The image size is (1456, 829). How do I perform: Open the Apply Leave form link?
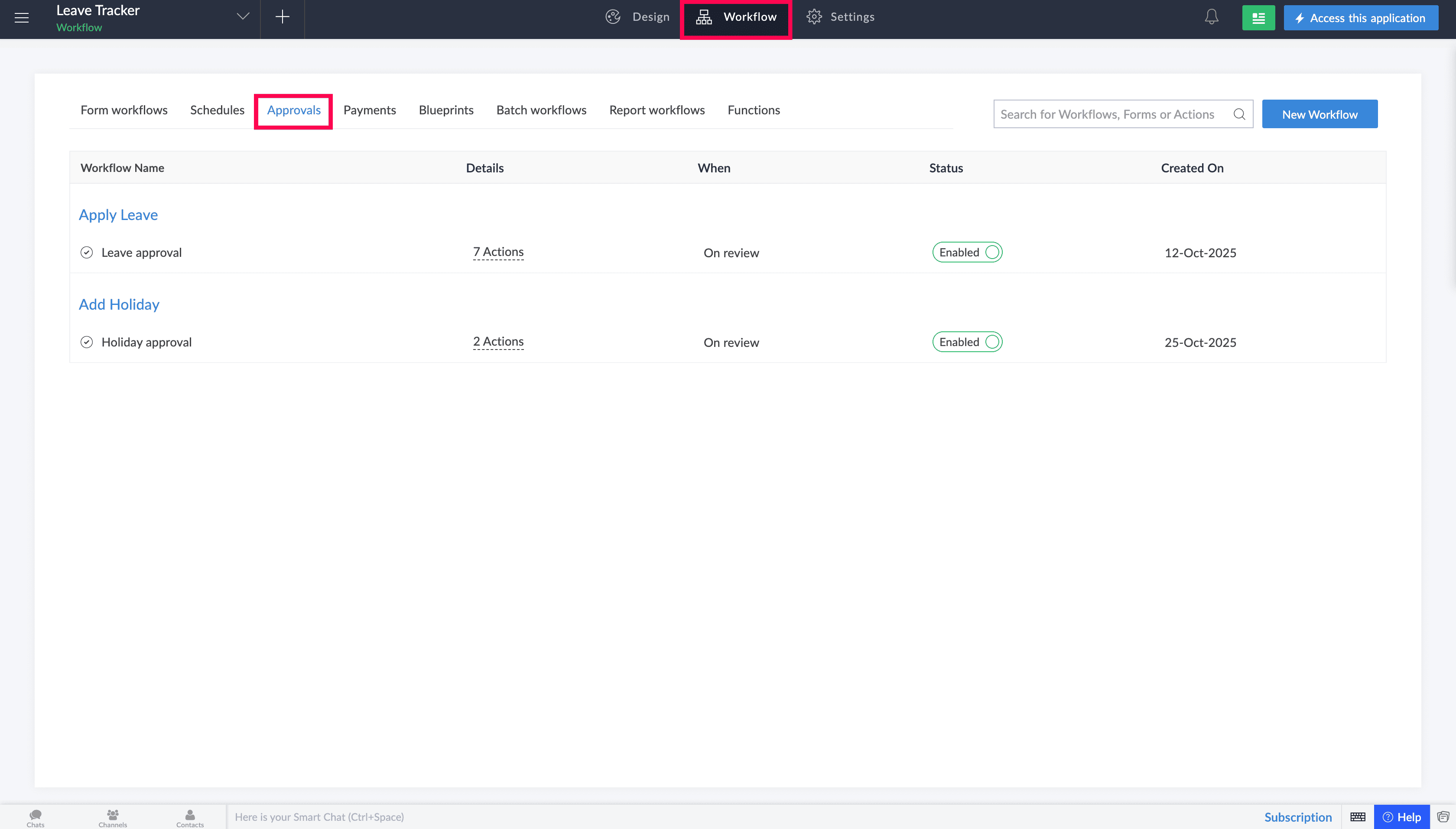(x=118, y=215)
